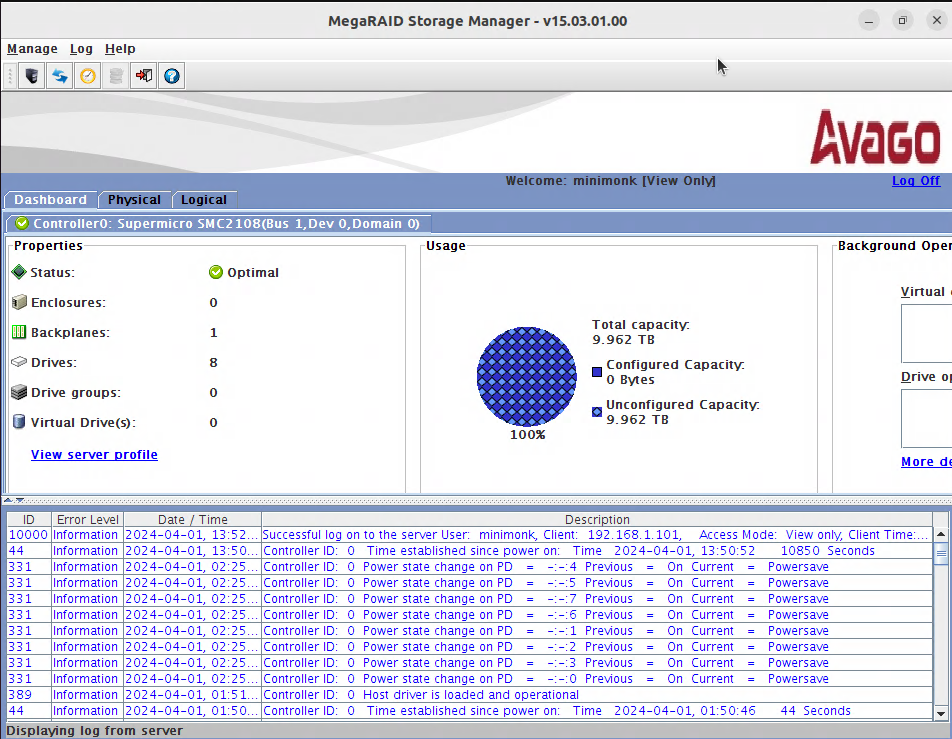Click the Description column header
The width and height of the screenshot is (952, 739).
597,520
